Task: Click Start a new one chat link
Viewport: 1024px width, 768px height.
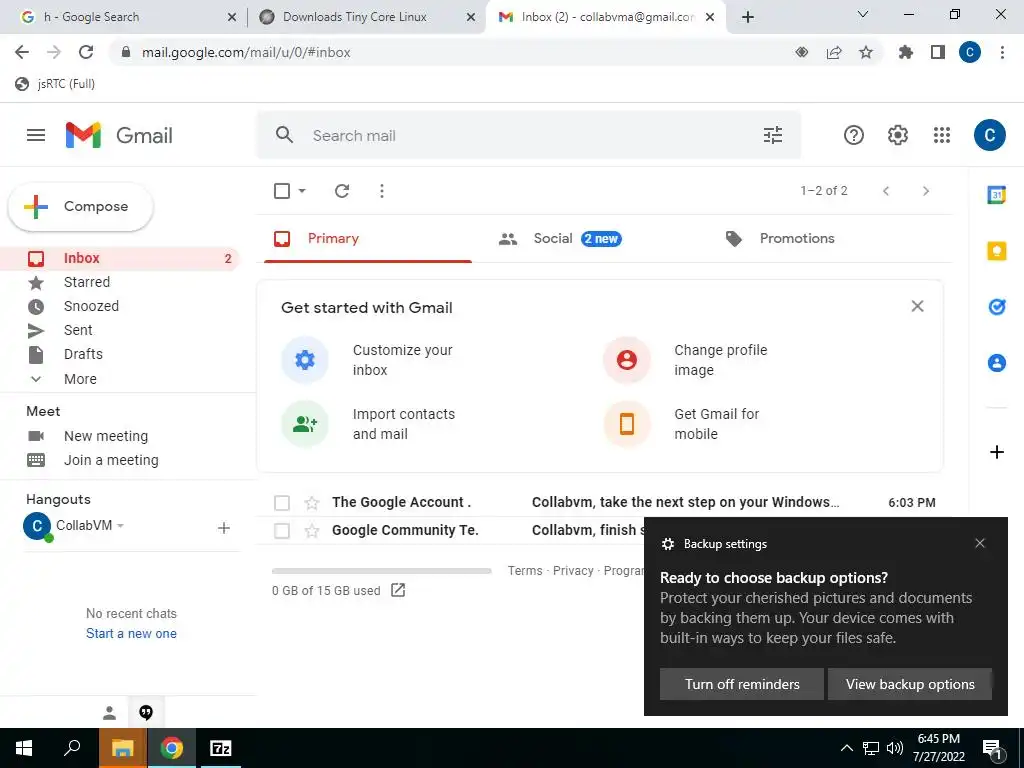Action: tap(131, 633)
